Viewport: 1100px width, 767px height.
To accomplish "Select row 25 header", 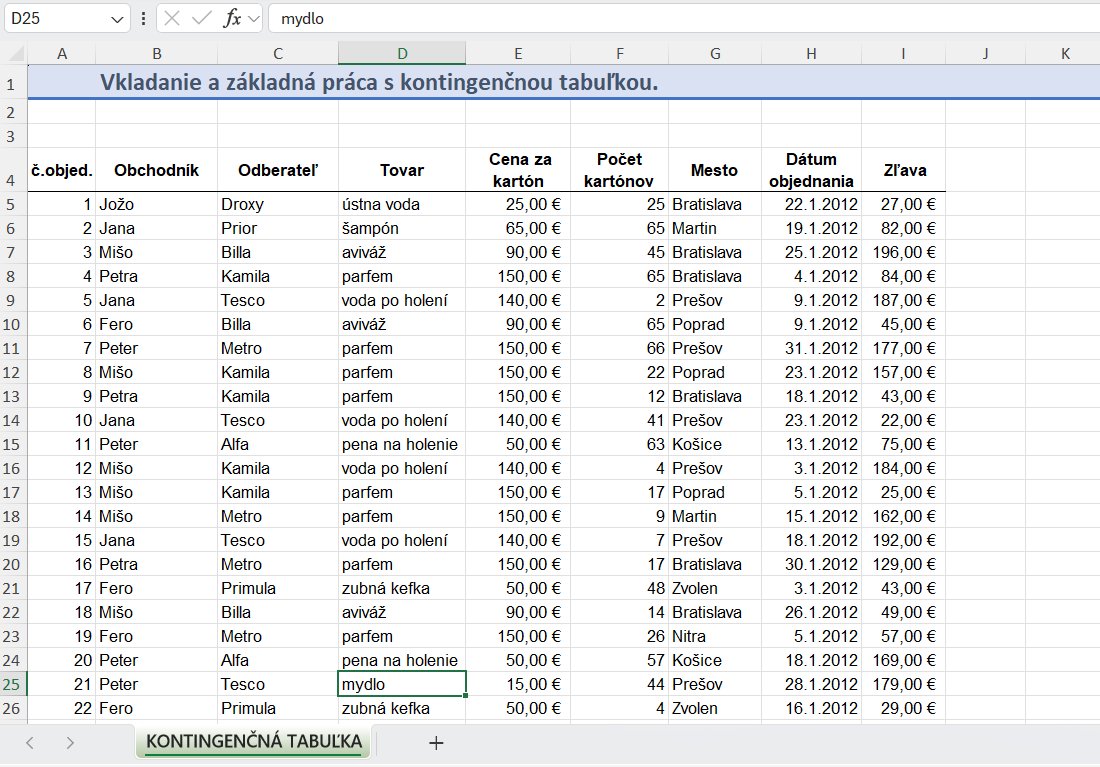I will 12,684.
